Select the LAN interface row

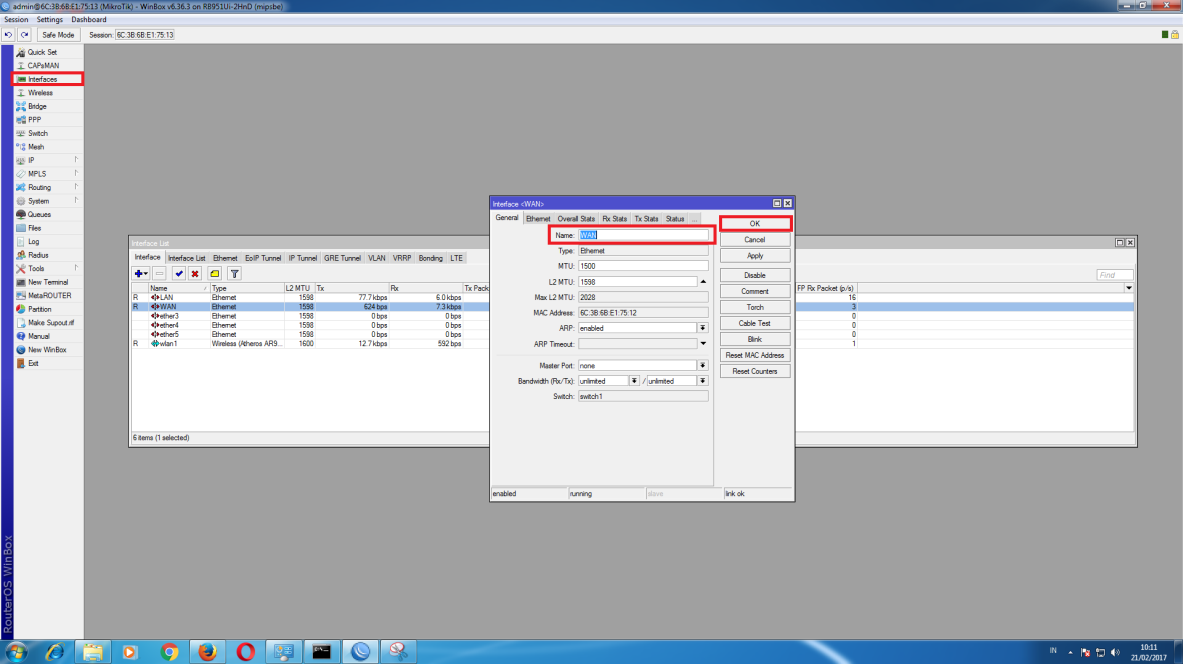pyautogui.click(x=311, y=297)
